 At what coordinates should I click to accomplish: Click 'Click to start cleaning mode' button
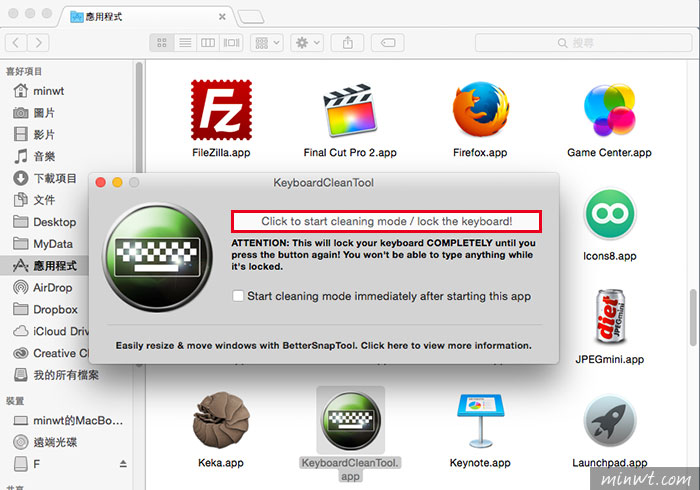pyautogui.click(x=387, y=221)
